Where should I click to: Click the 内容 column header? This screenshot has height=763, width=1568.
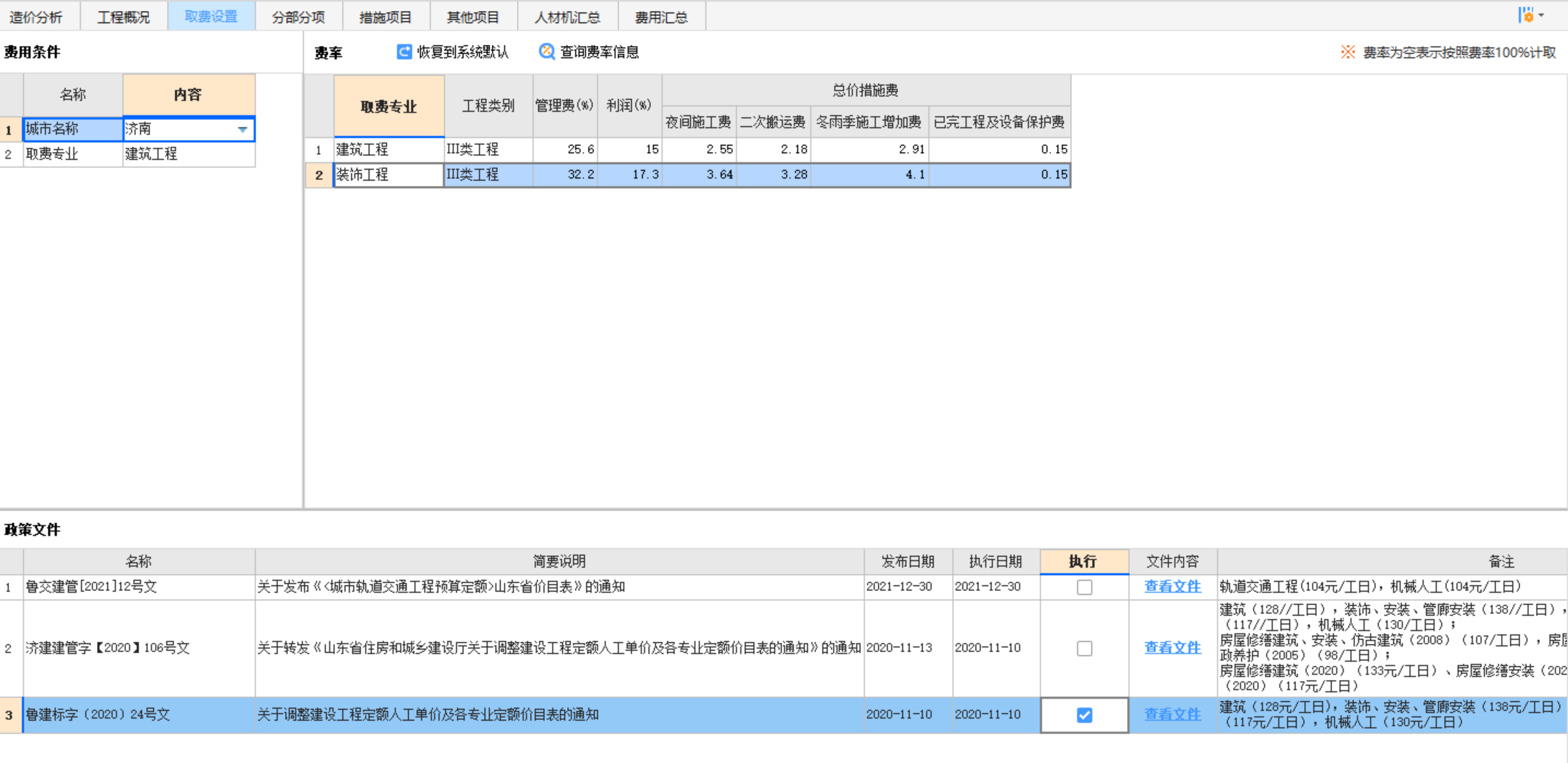(189, 95)
